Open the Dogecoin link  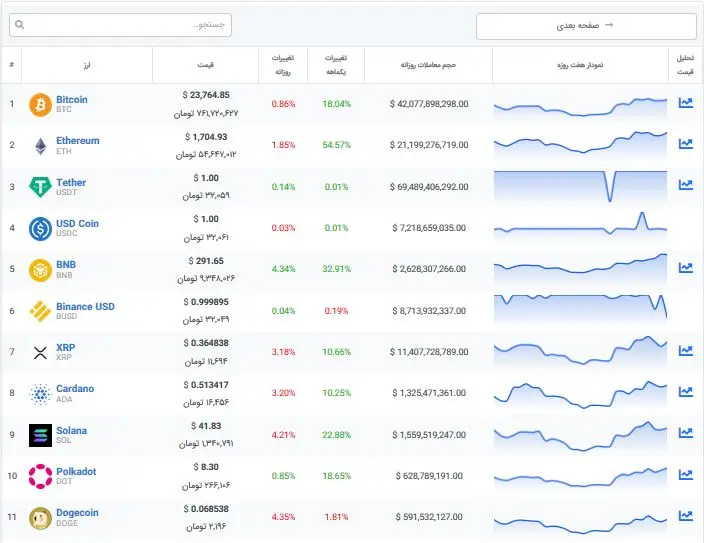77,512
